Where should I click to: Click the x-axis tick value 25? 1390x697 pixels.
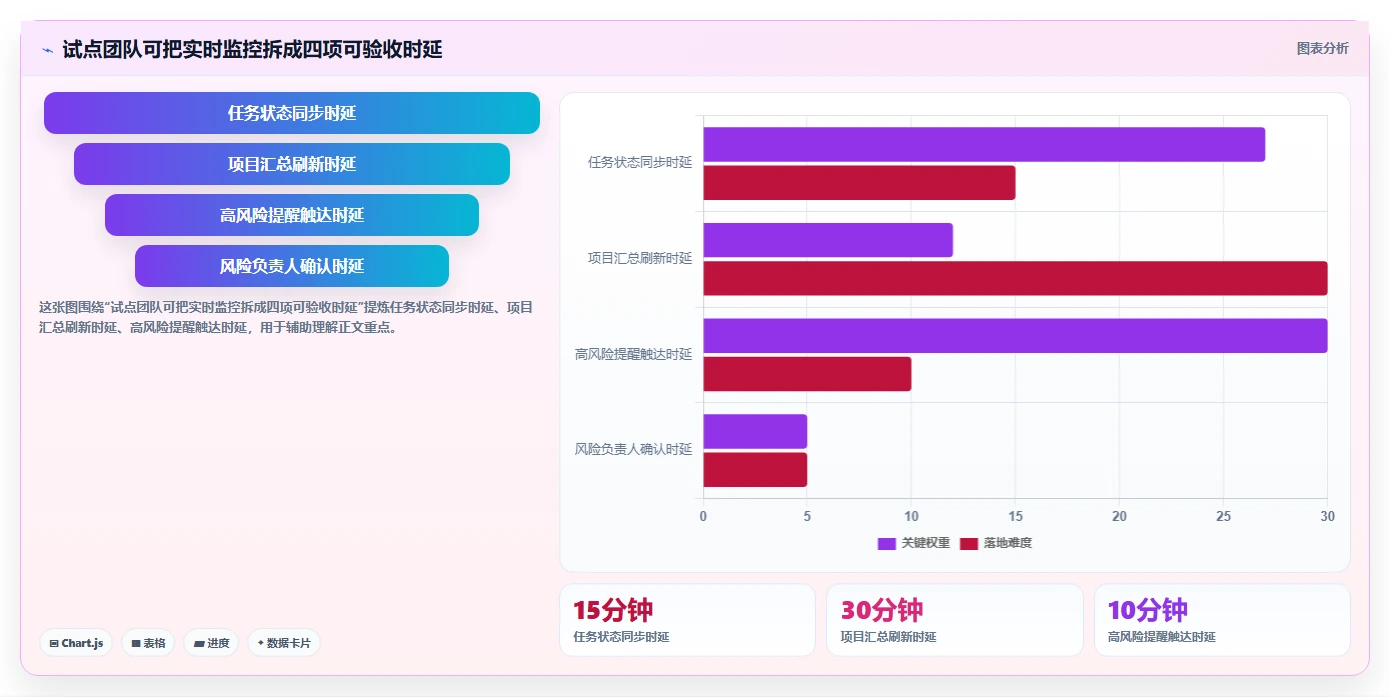(x=1223, y=516)
